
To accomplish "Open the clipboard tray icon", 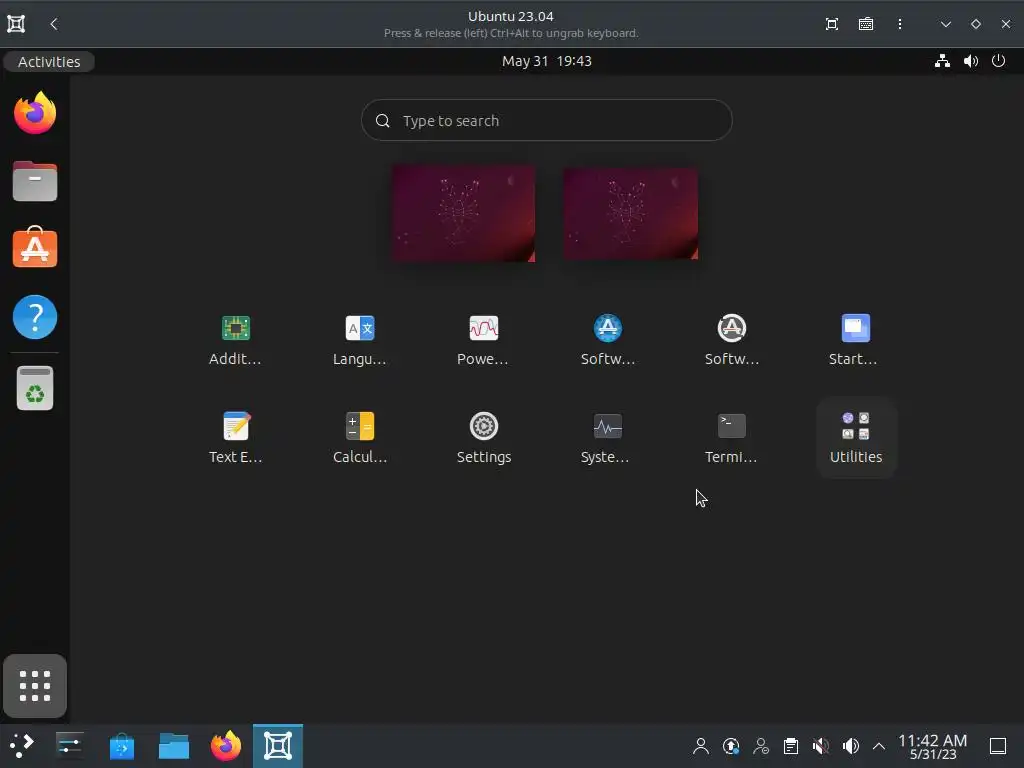I will [791, 746].
